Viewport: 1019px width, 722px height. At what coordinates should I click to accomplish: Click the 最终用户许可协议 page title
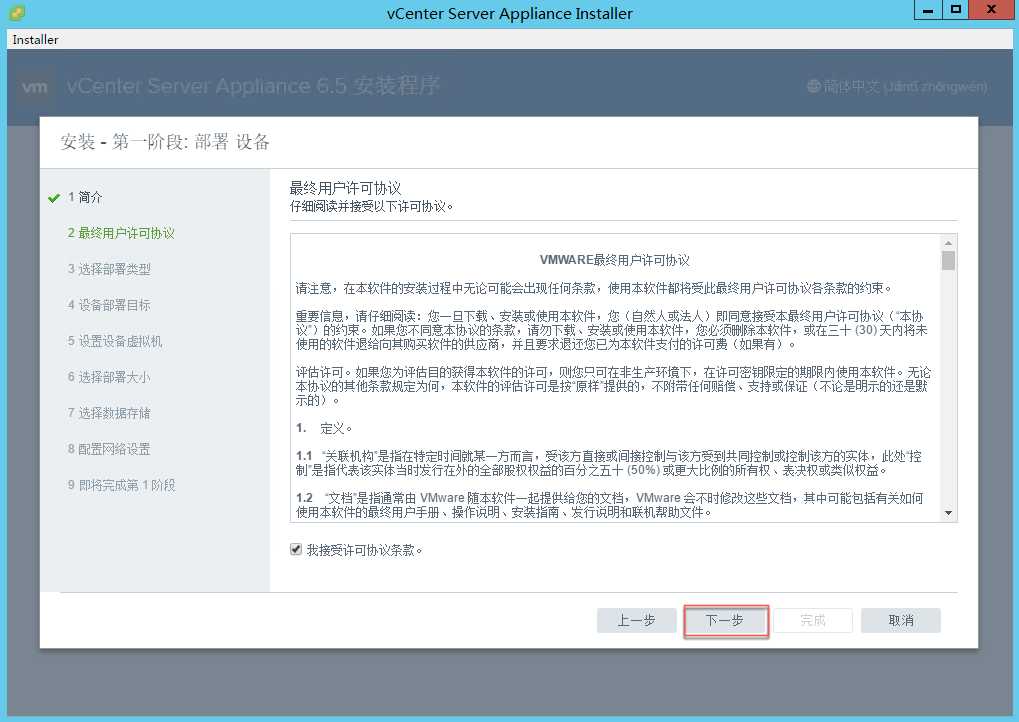click(x=345, y=188)
